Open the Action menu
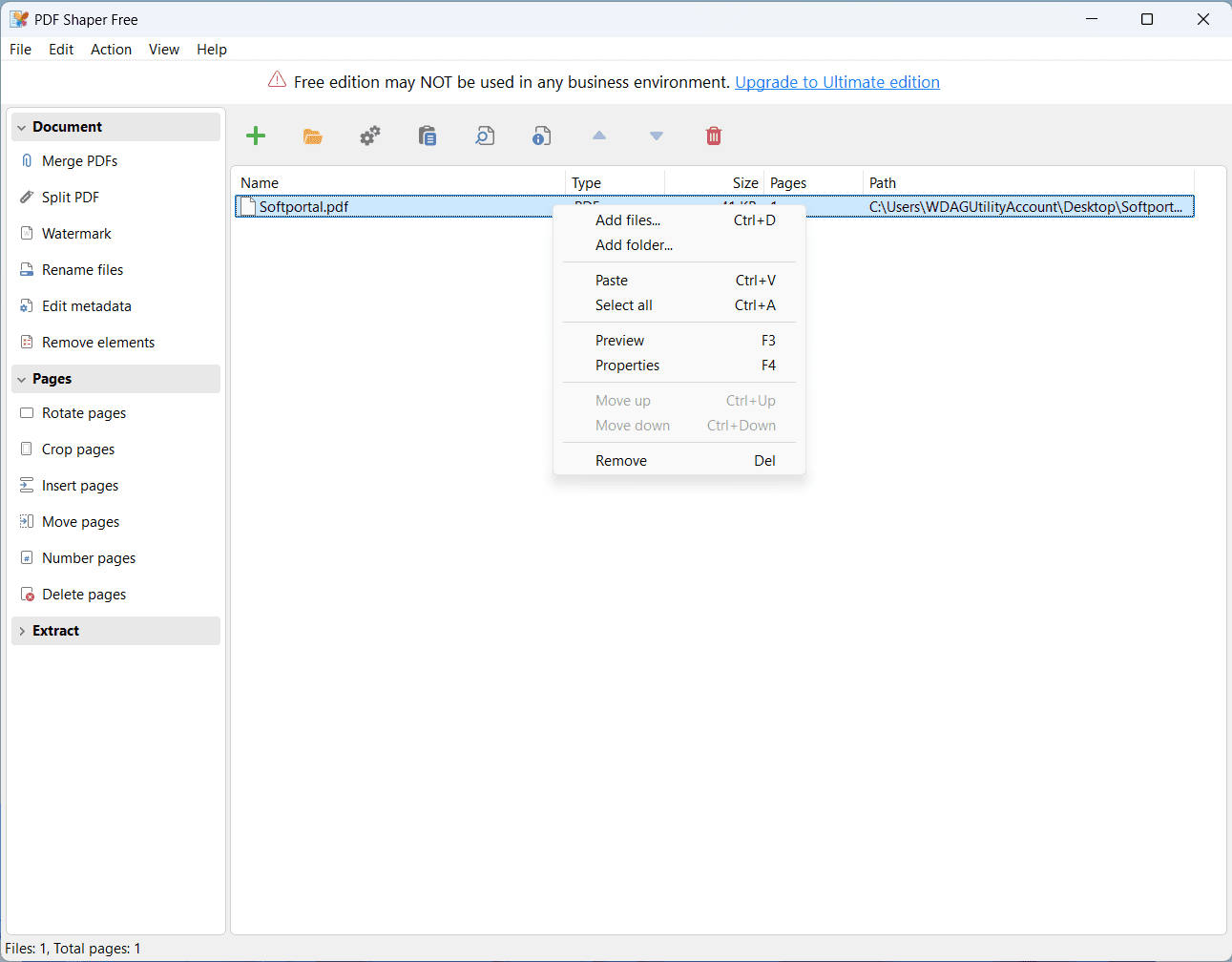Viewport: 1232px width, 962px height. [112, 50]
